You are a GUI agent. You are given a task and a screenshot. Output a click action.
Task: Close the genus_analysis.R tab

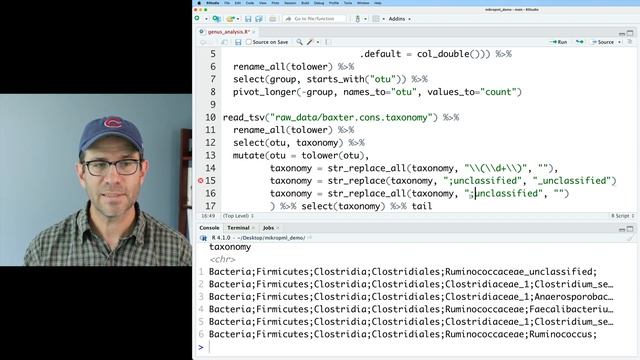[x=253, y=32]
